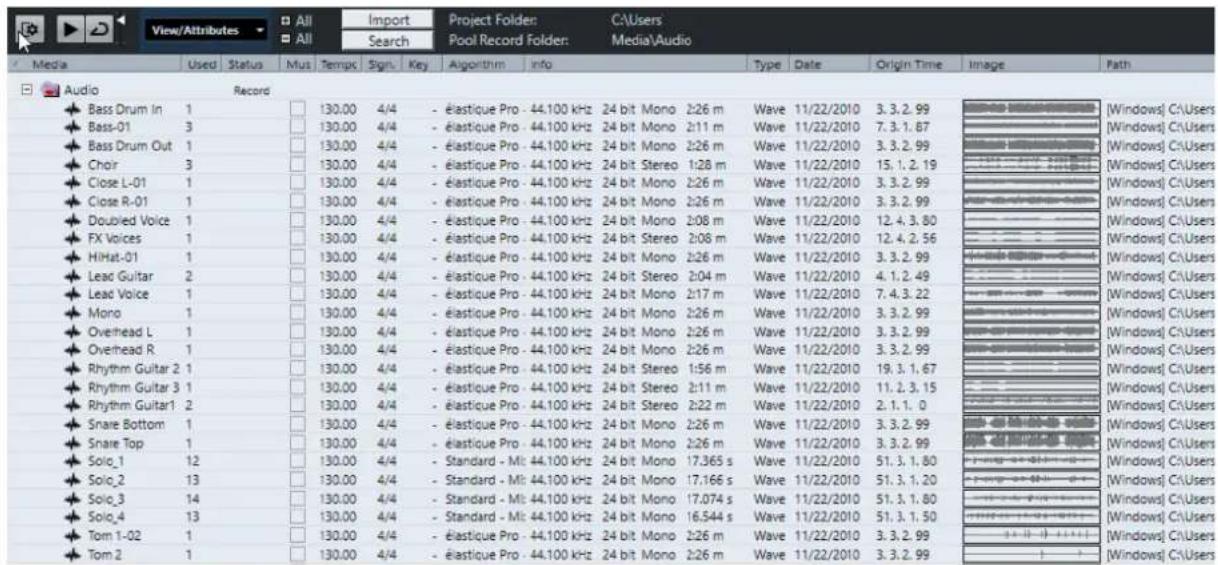Enable Musical Mode for Snare Top
Viewport: 1218px width, 565px height.
tap(297, 443)
